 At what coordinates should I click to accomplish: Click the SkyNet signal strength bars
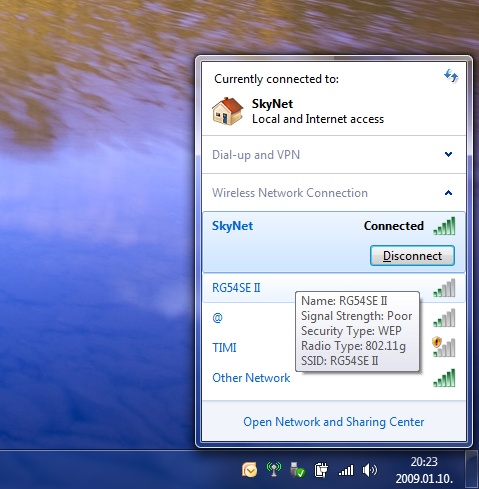click(x=444, y=226)
